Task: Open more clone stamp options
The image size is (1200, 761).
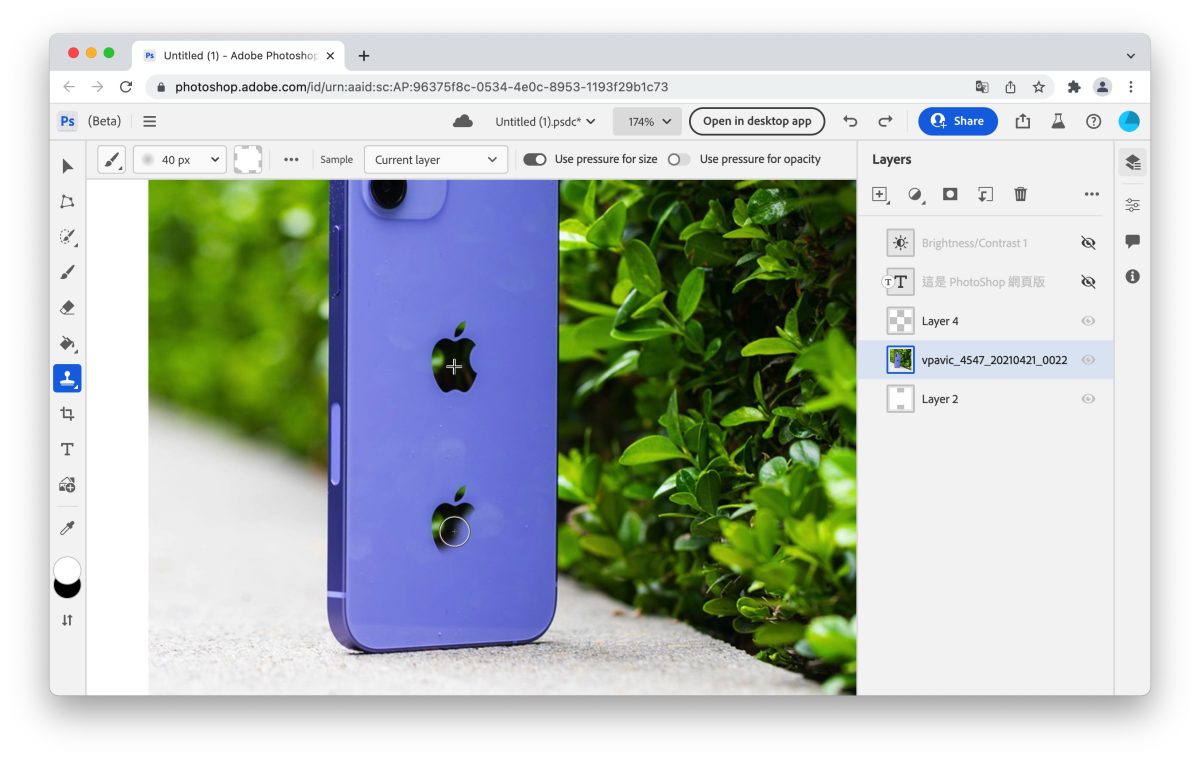Action: pos(291,159)
